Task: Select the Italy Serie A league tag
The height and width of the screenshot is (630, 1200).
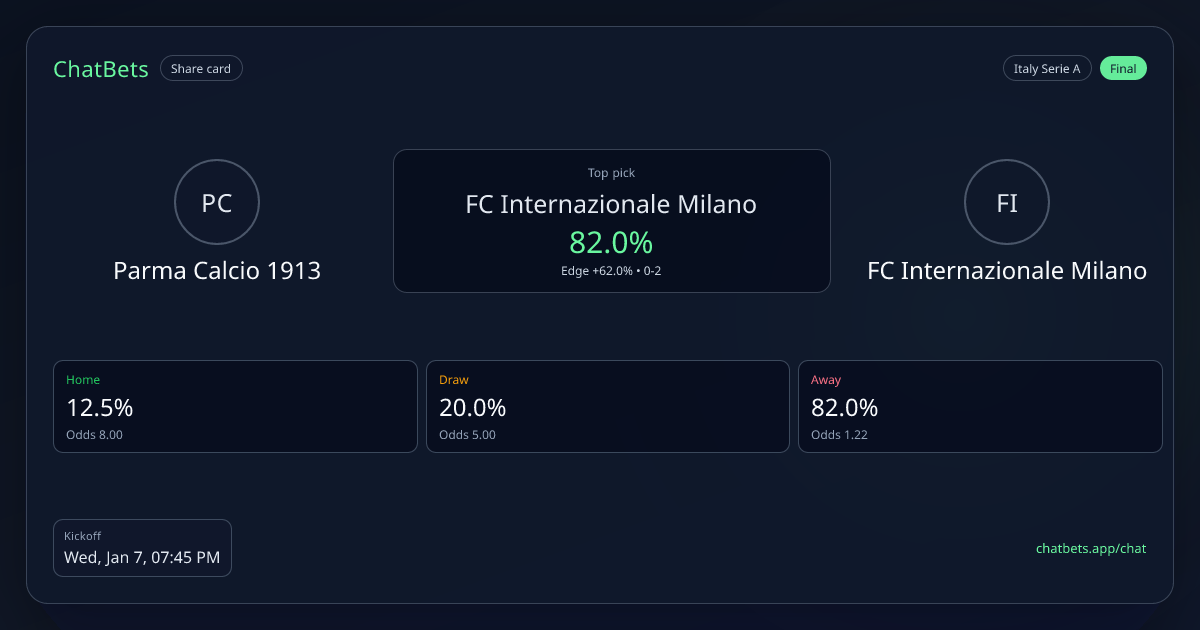Action: tap(1046, 69)
